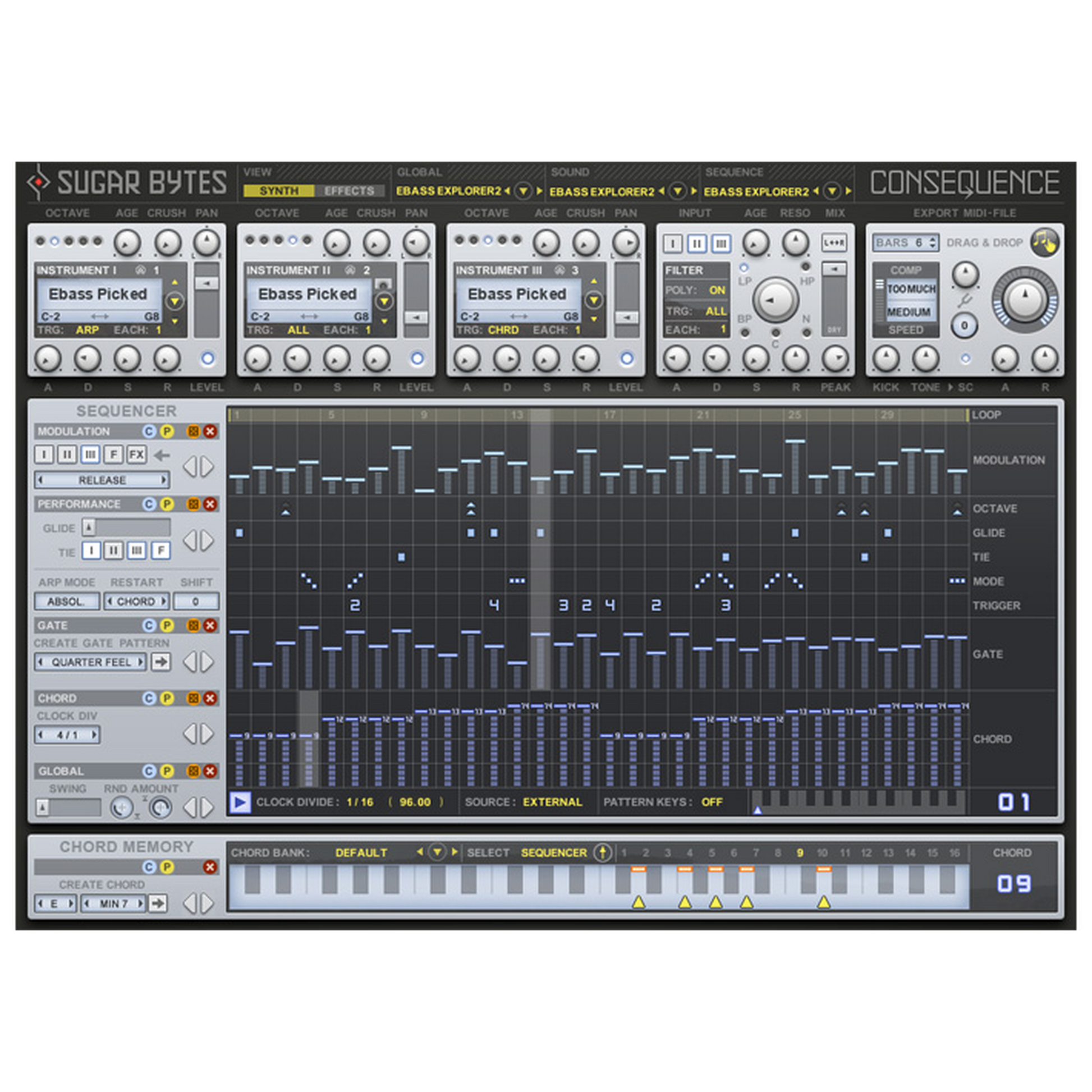Viewport: 1092px width, 1092px height.
Task: Toggle Instrument I level on/off LED
Action: (x=208, y=359)
